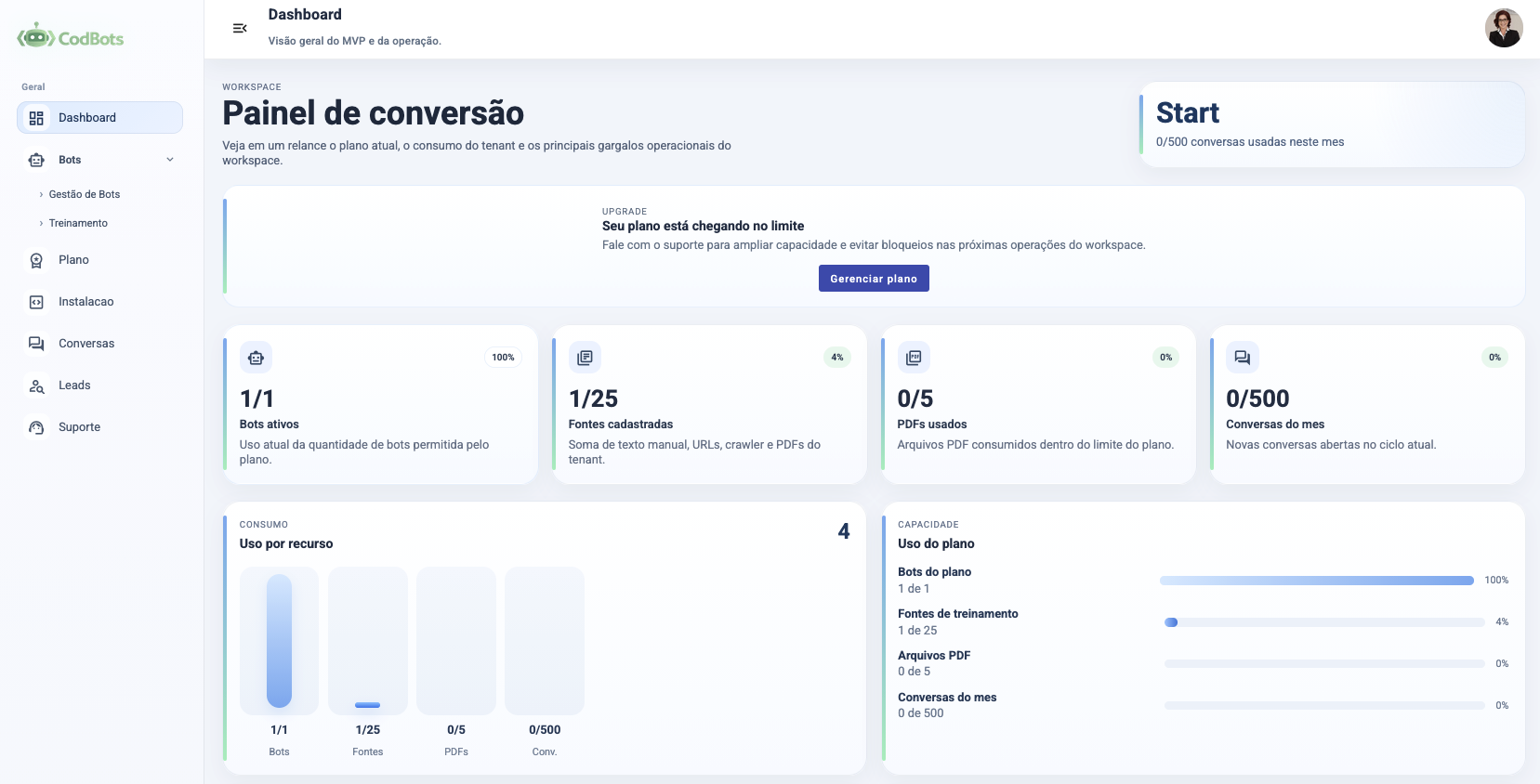Click the Conversas do mes progress bar
1540x784 pixels.
point(1324,706)
